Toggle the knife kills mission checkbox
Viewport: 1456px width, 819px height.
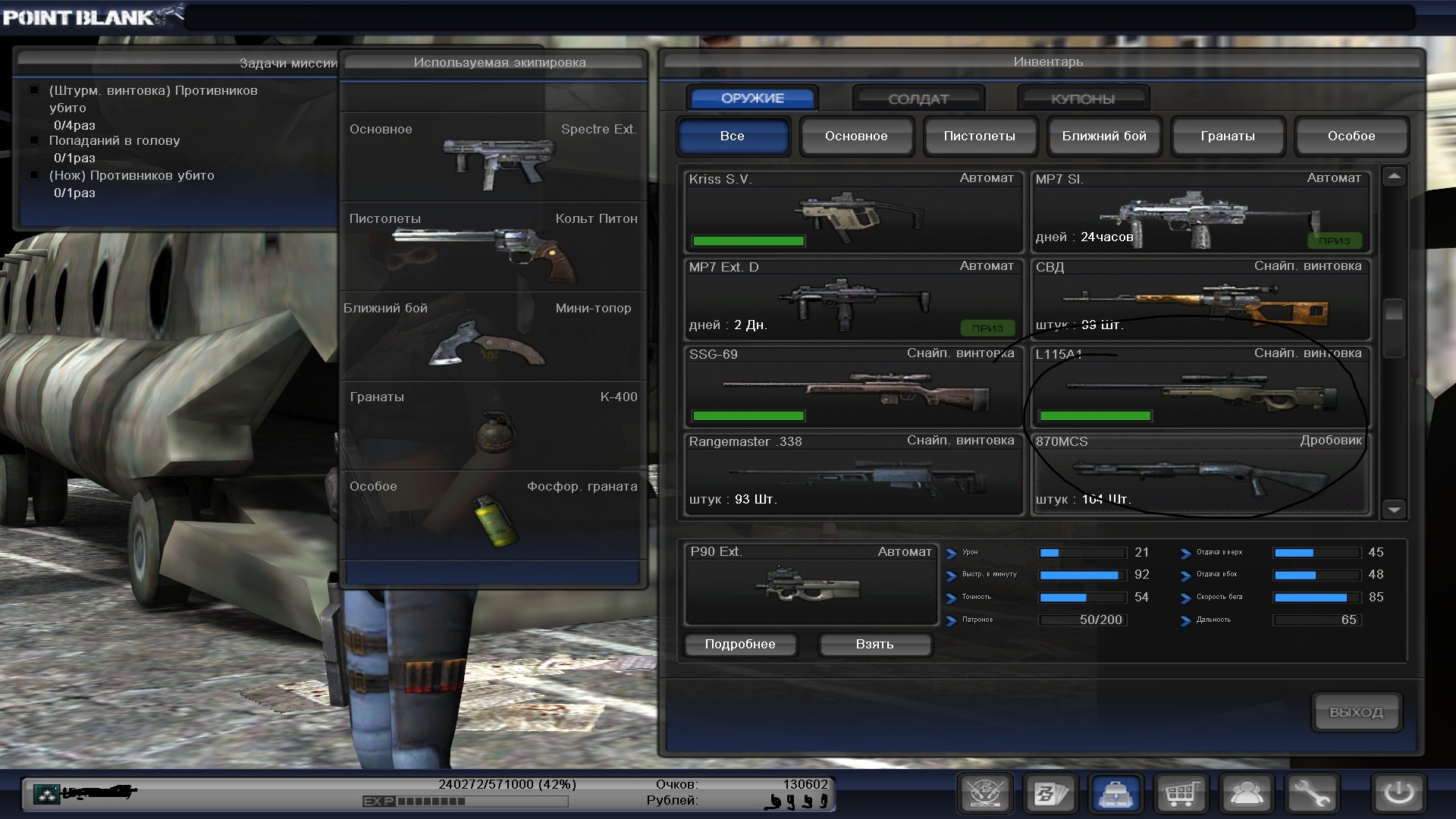pyautogui.click(x=34, y=175)
